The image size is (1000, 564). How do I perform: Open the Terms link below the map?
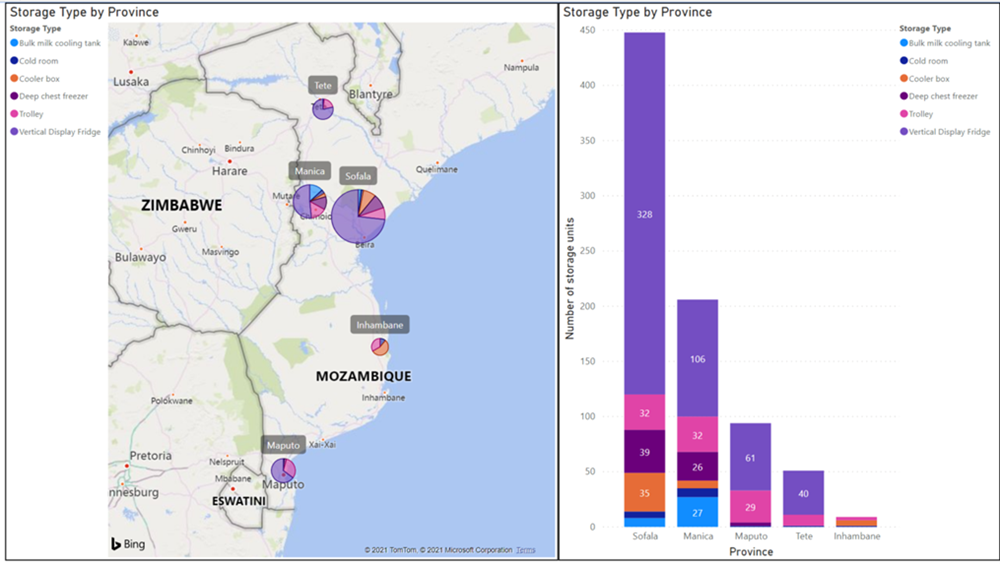click(525, 550)
